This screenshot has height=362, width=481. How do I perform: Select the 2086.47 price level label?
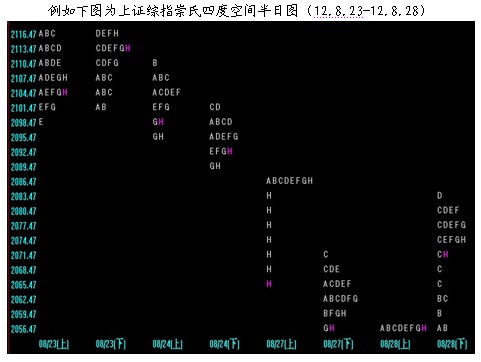23,182
